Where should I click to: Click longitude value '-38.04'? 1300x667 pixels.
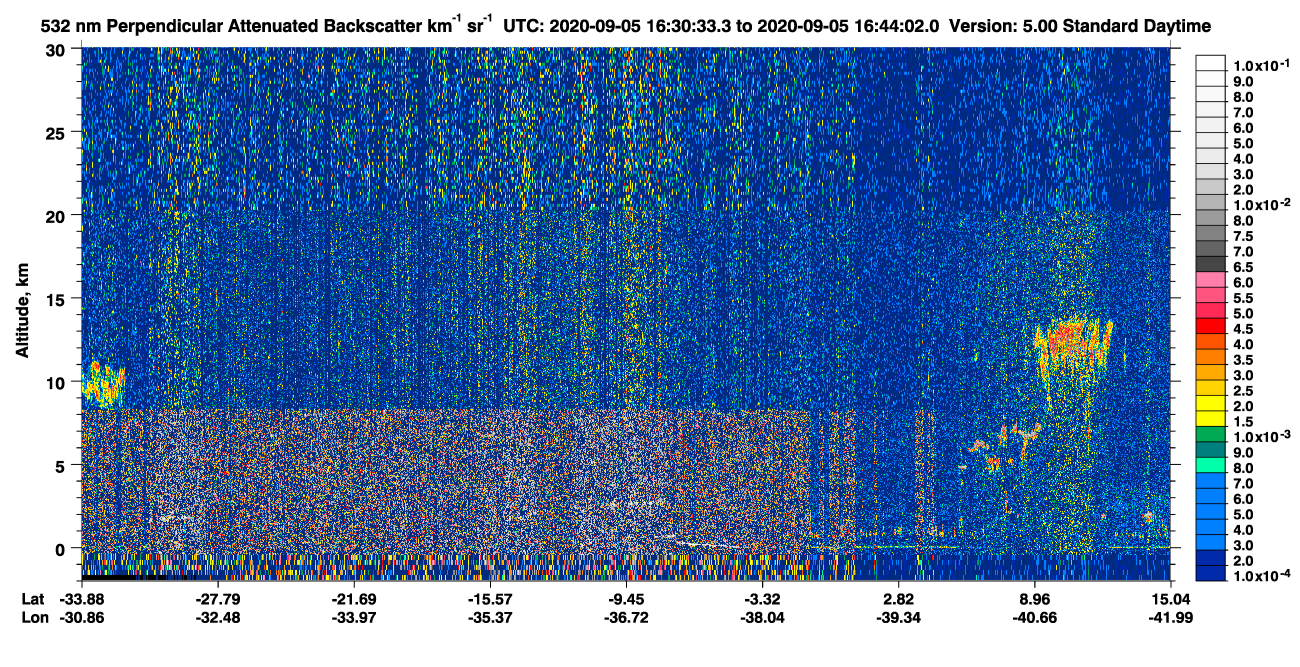[762, 617]
